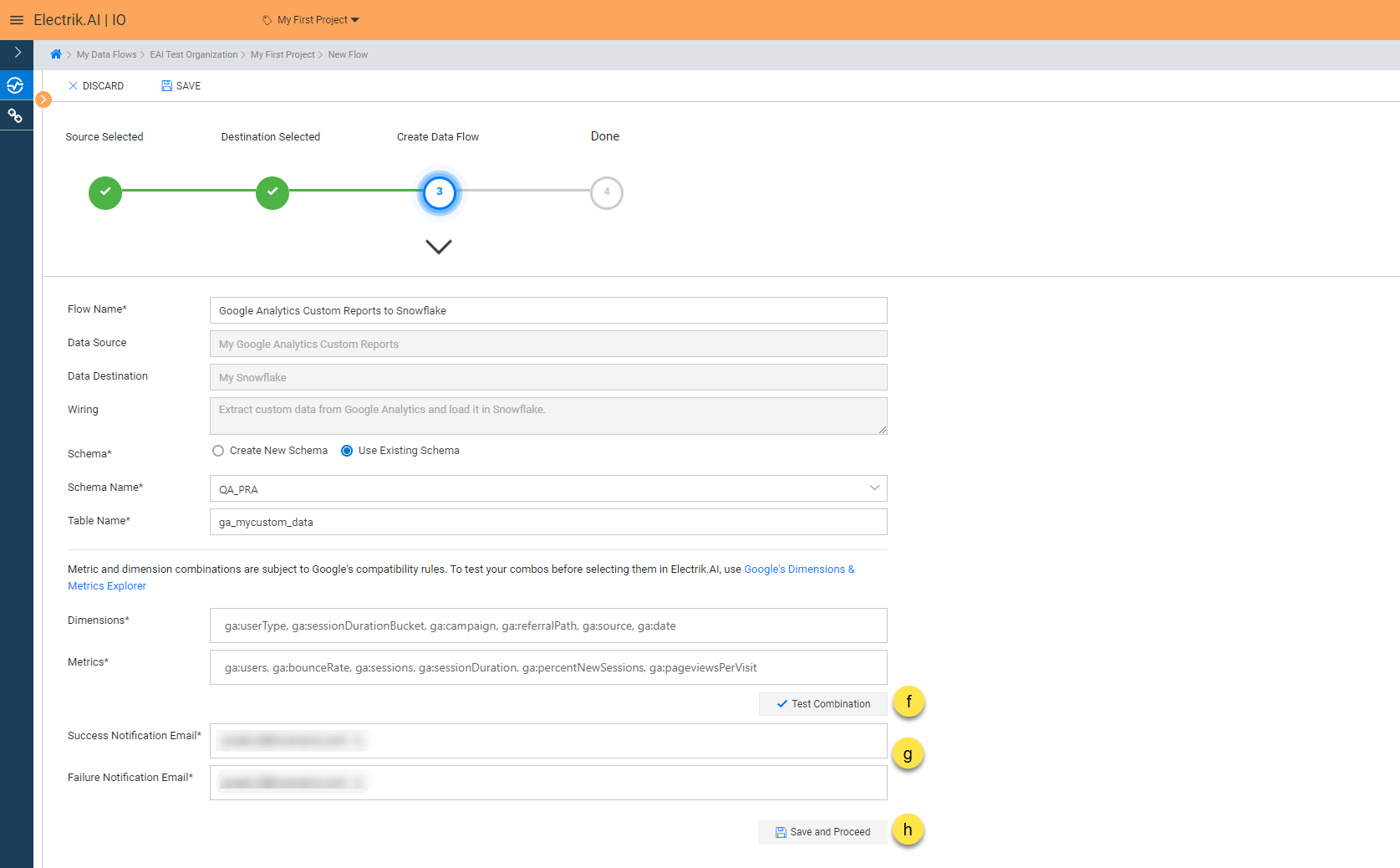Screen dimensions: 1400x868
Task: Discard the new flow
Action: 96,86
